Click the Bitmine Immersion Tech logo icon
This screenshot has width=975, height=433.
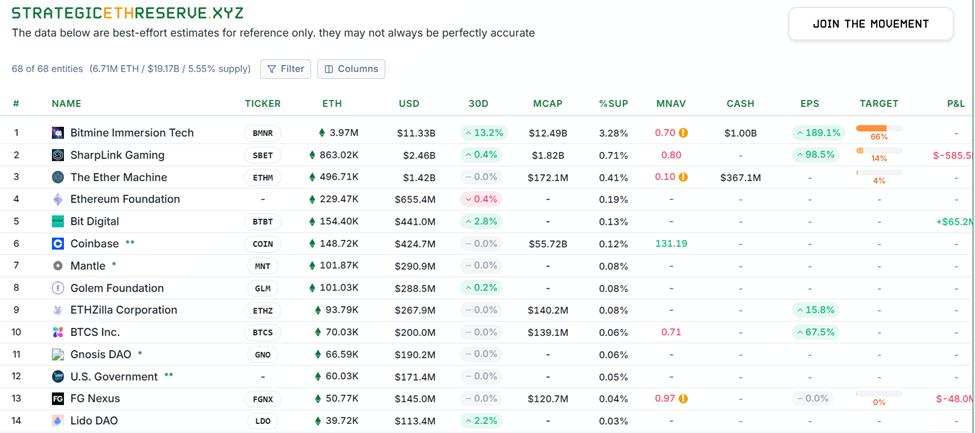coord(58,133)
